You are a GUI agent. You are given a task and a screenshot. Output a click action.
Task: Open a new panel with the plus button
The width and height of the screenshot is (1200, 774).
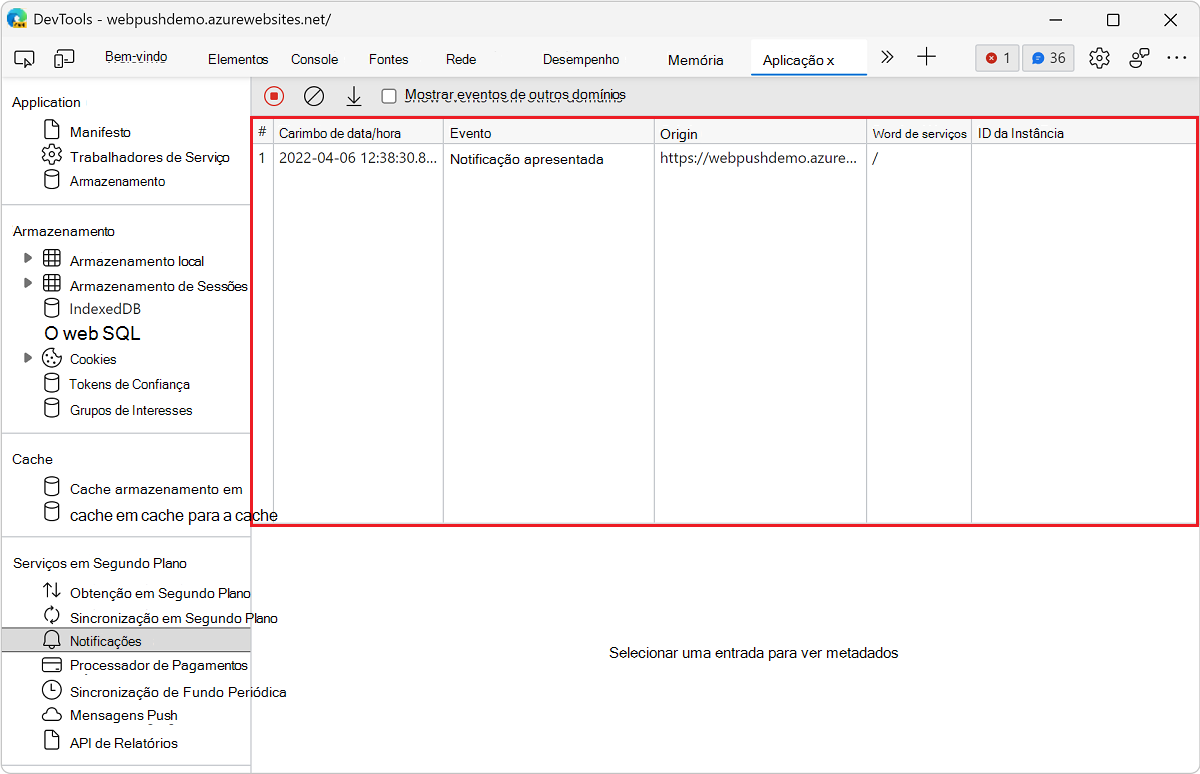[x=927, y=57]
